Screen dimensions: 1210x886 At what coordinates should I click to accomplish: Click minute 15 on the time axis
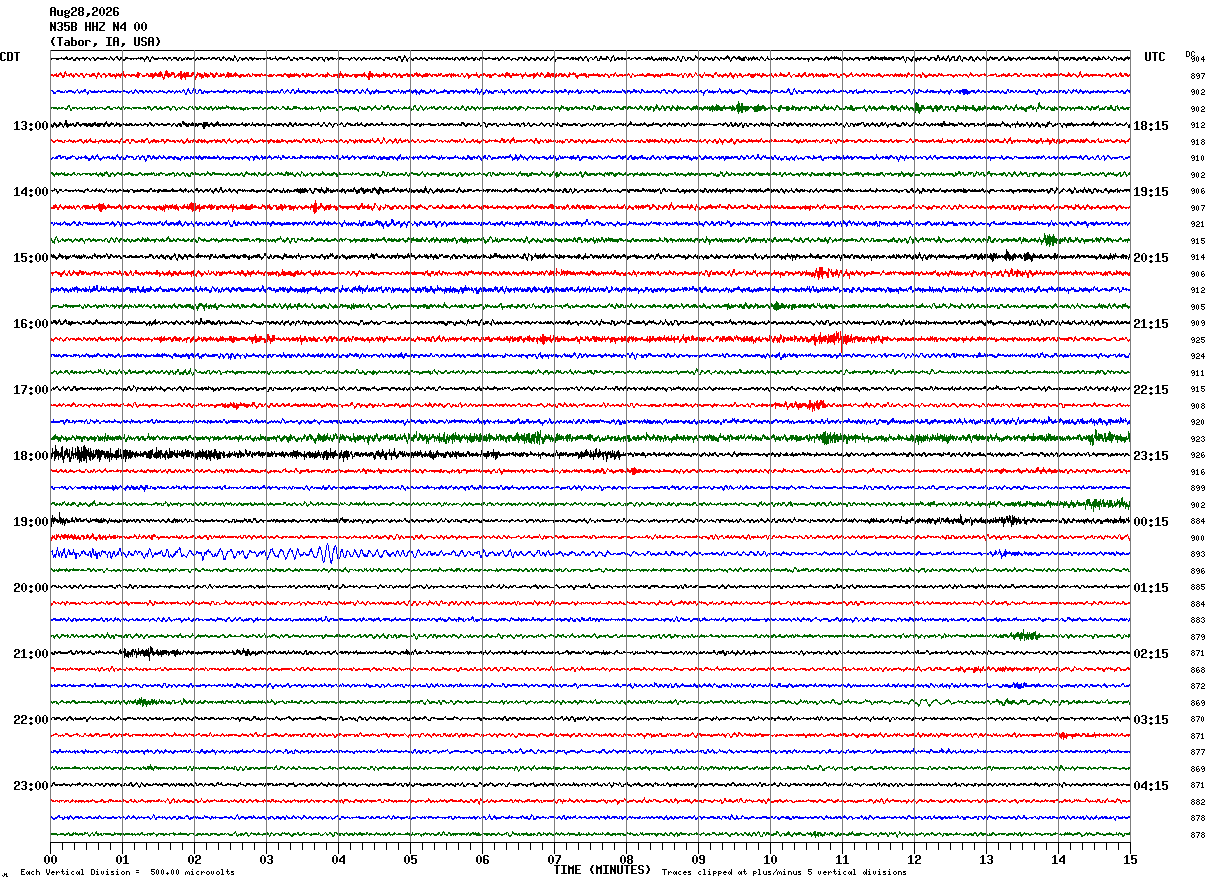(1130, 859)
